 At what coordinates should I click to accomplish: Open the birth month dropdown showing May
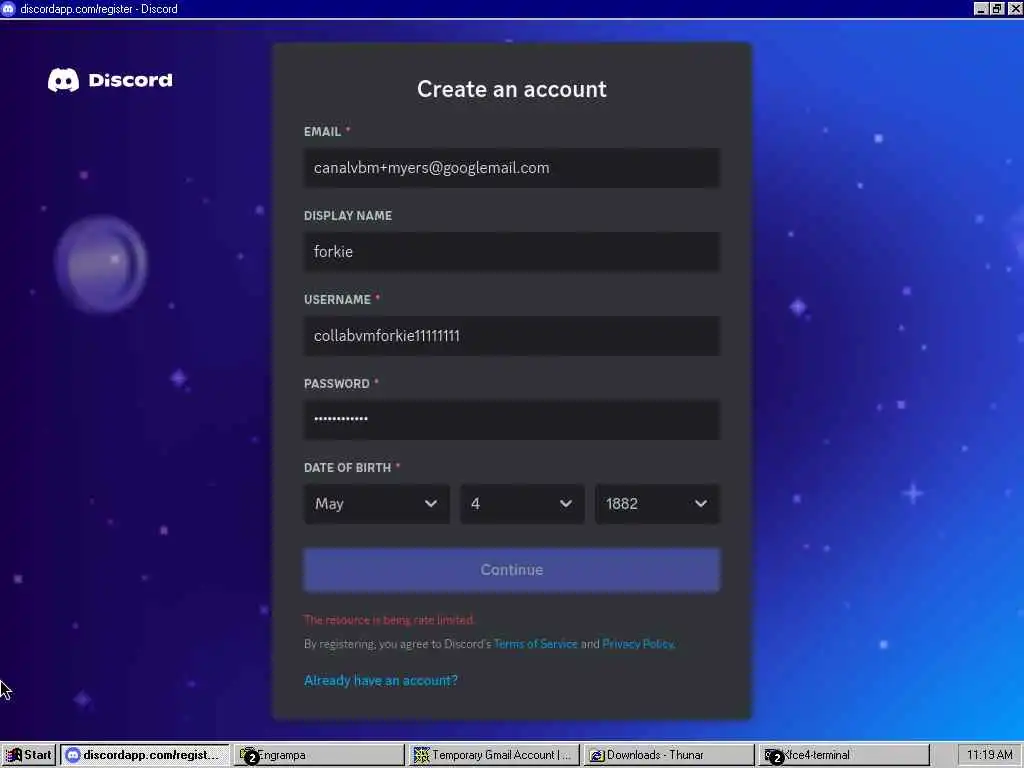[x=377, y=504]
